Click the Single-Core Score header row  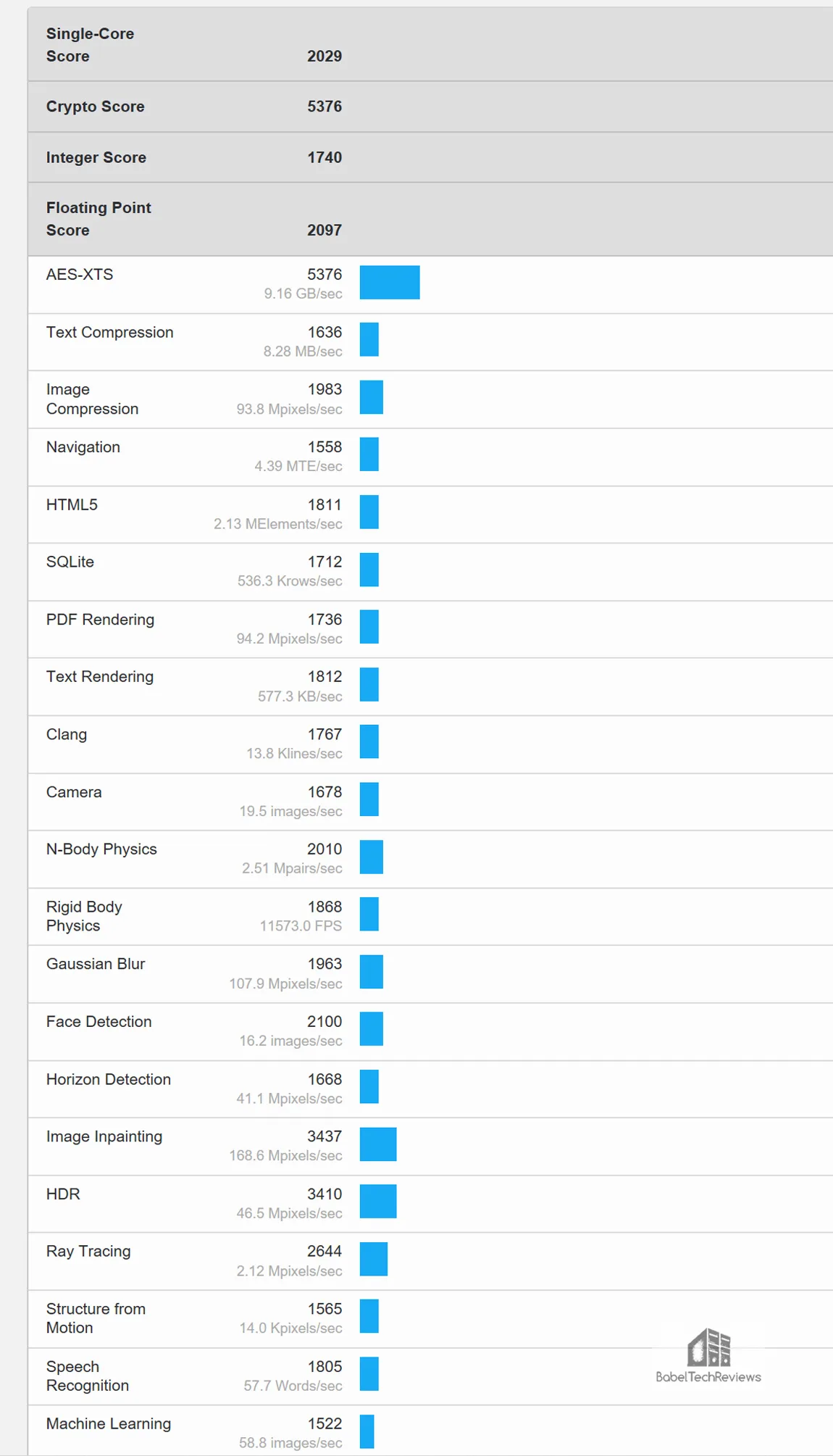[x=430, y=45]
